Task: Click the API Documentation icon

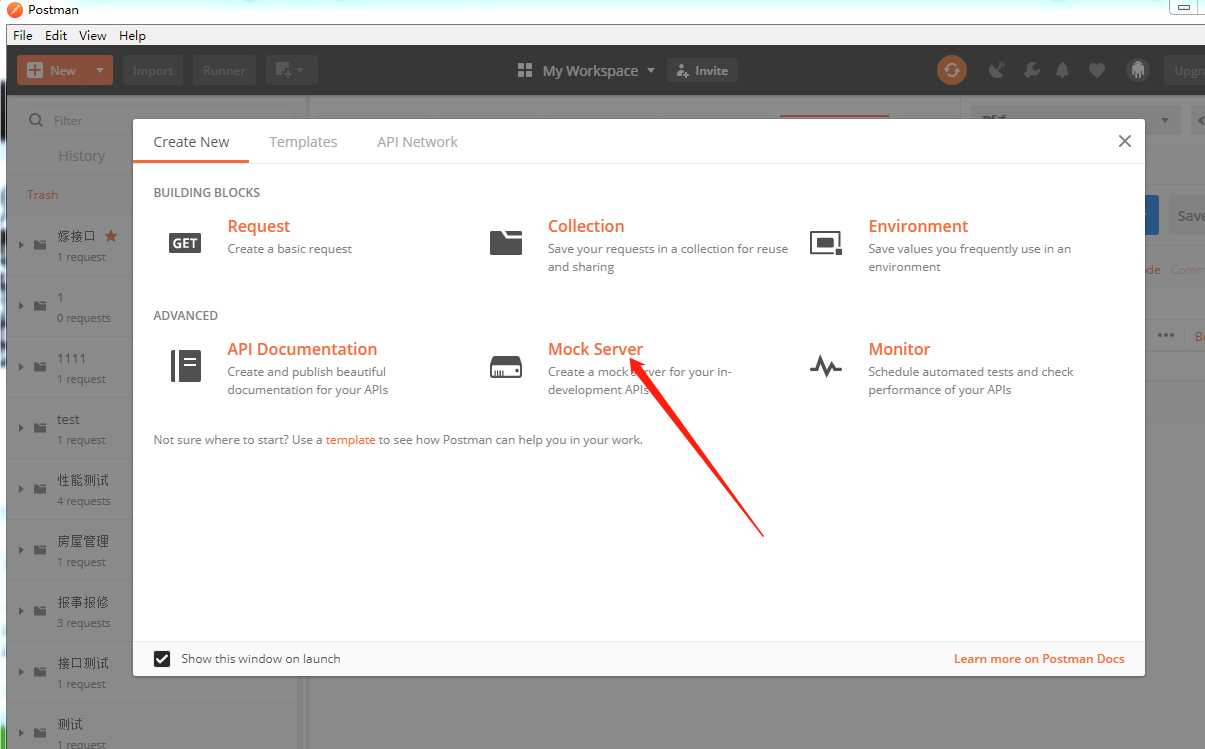Action: click(186, 366)
